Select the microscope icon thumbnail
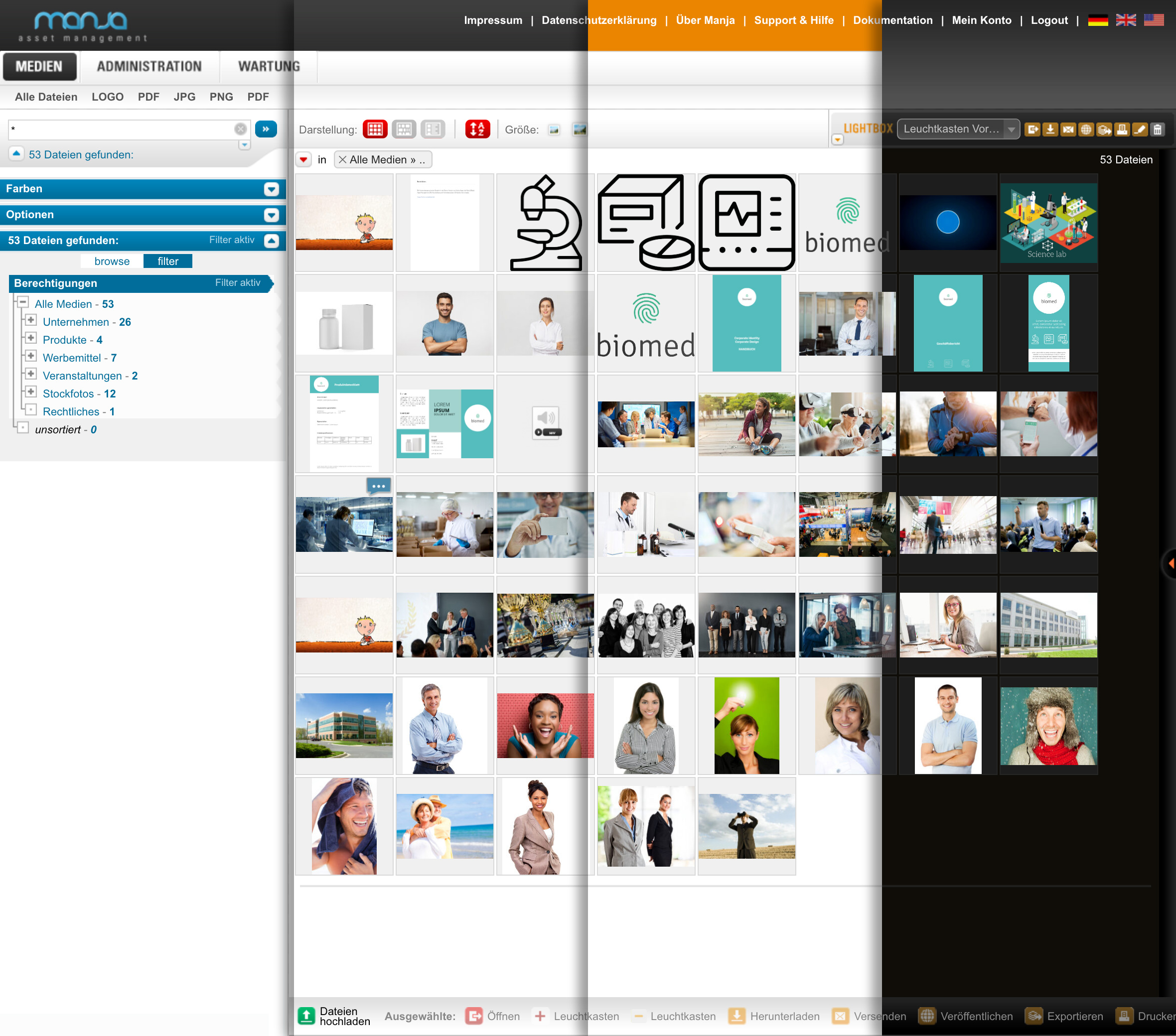The width and height of the screenshot is (1176, 1036). click(x=545, y=223)
